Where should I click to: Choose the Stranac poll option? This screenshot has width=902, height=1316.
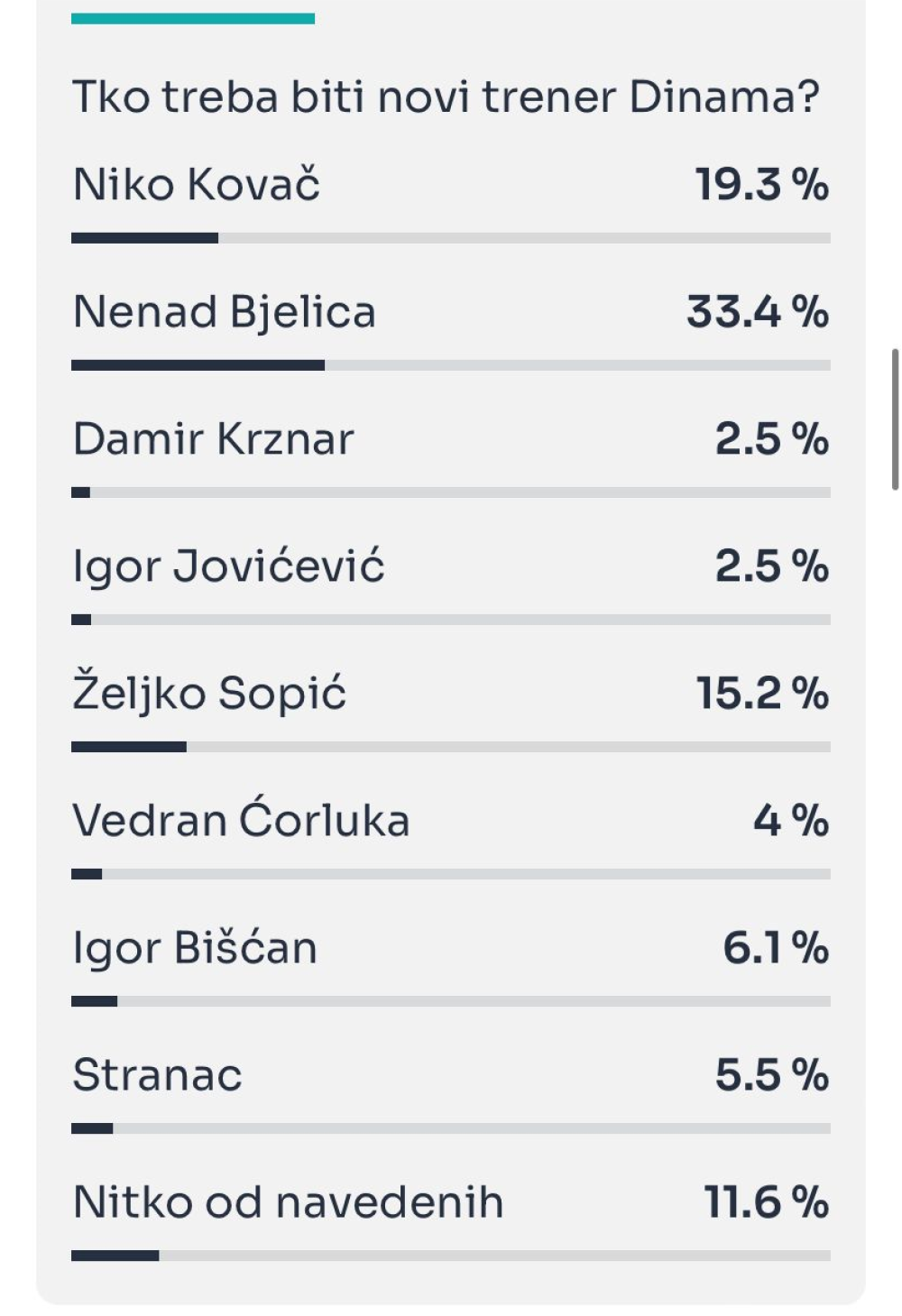pos(157,1075)
